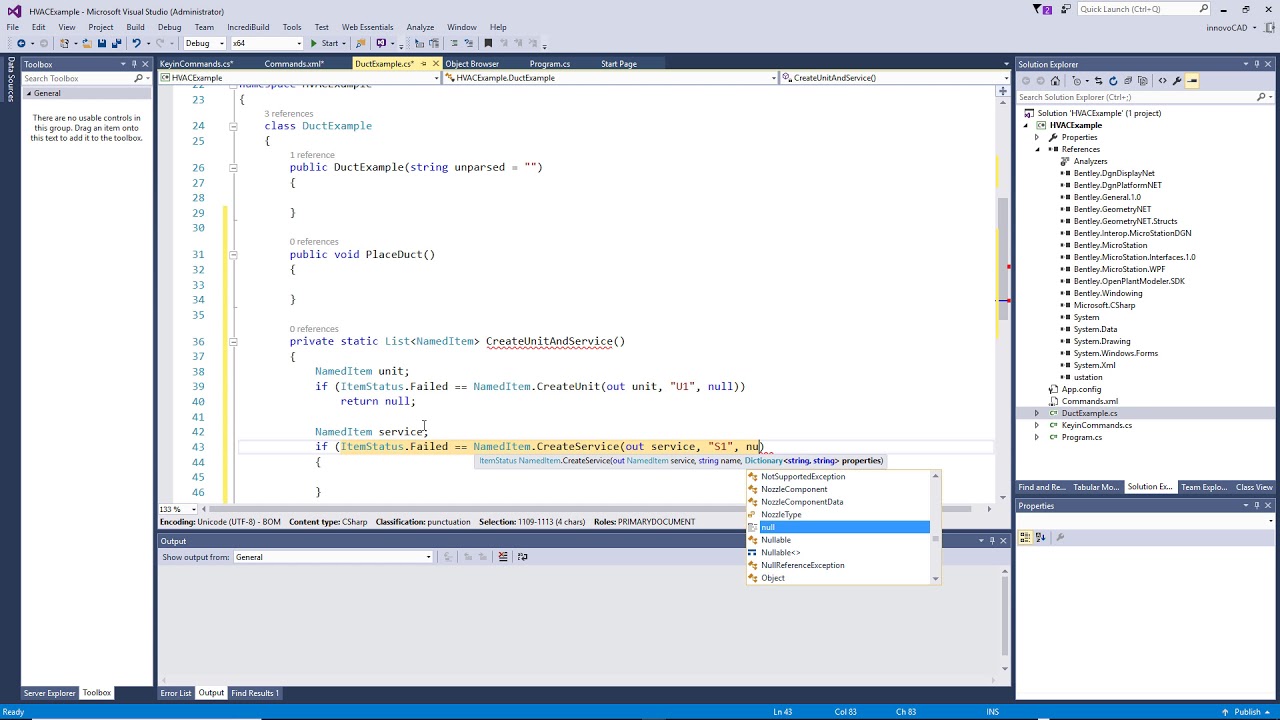Click Sync with Active Document icon
This screenshot has height=720, width=1280.
click(x=1098, y=81)
